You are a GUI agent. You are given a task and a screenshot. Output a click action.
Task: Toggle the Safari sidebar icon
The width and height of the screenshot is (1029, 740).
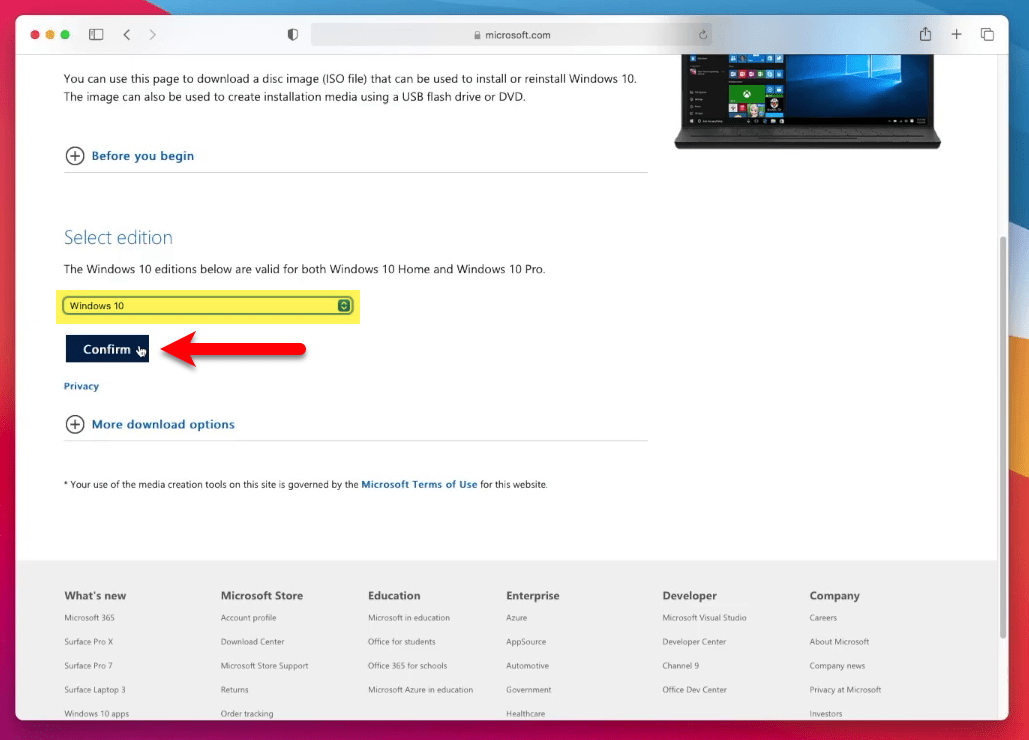tap(96, 35)
